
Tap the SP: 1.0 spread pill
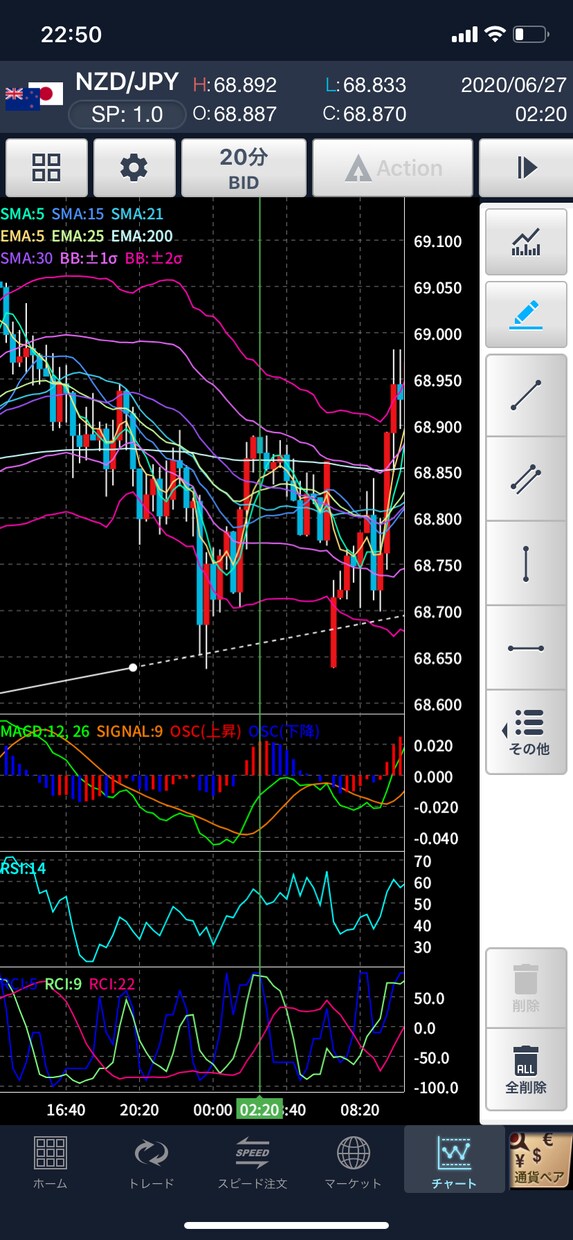tap(127, 114)
